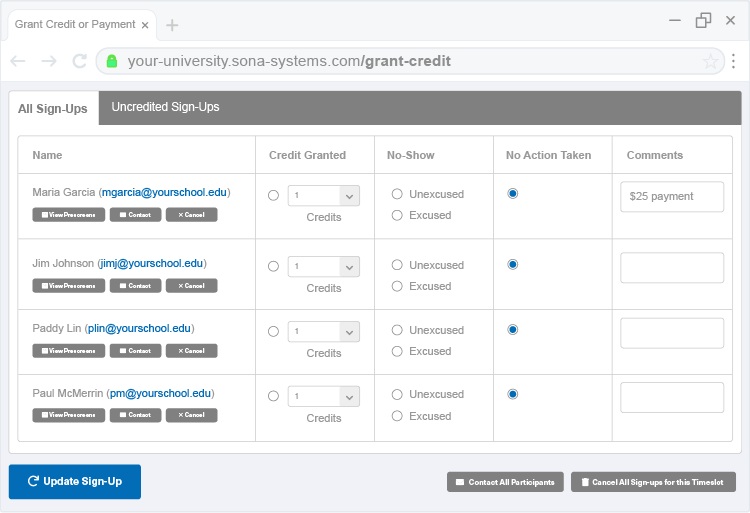The image size is (750, 513).
Task: Select Credit Granted radio for Maria Garcia
Action: (273, 196)
